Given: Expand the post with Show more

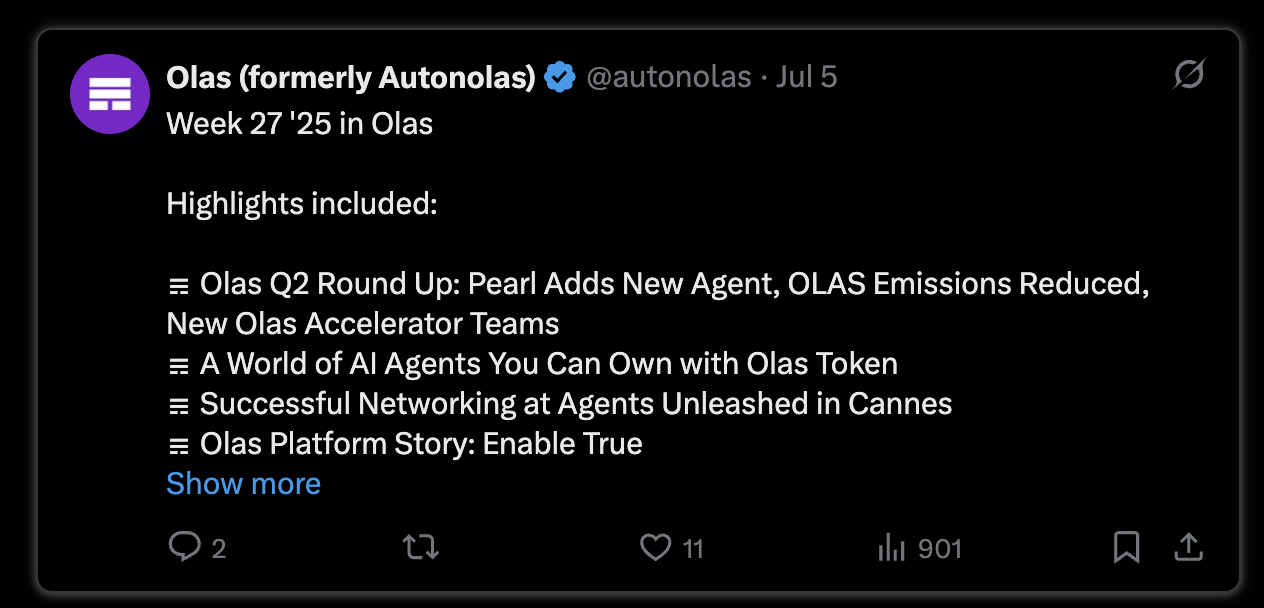Looking at the screenshot, I should [243, 484].
